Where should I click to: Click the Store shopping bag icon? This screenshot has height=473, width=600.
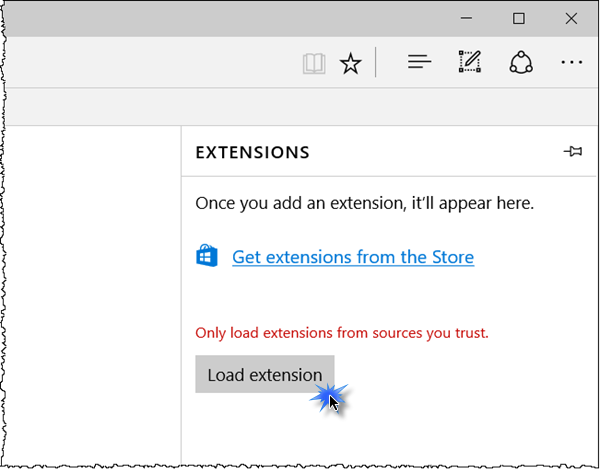pos(207,257)
